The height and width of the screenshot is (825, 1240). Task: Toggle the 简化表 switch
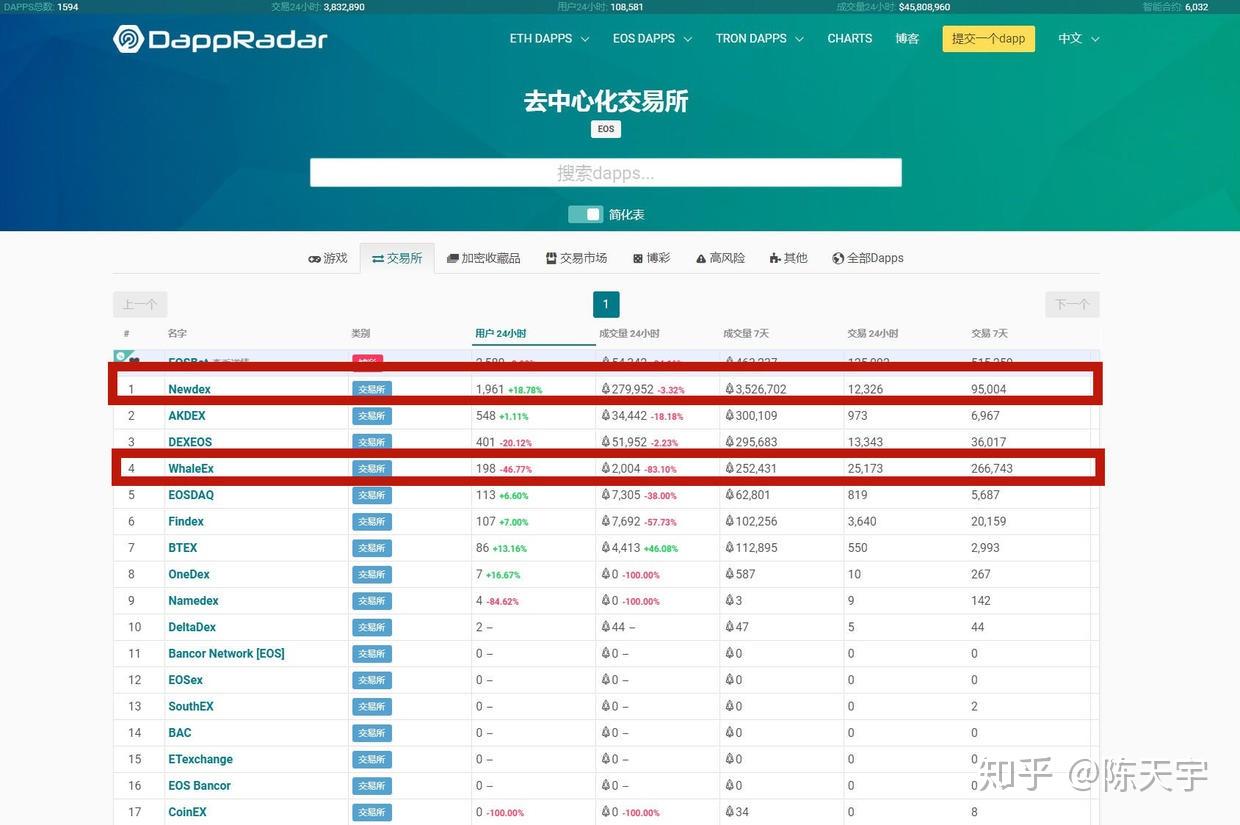[586, 214]
